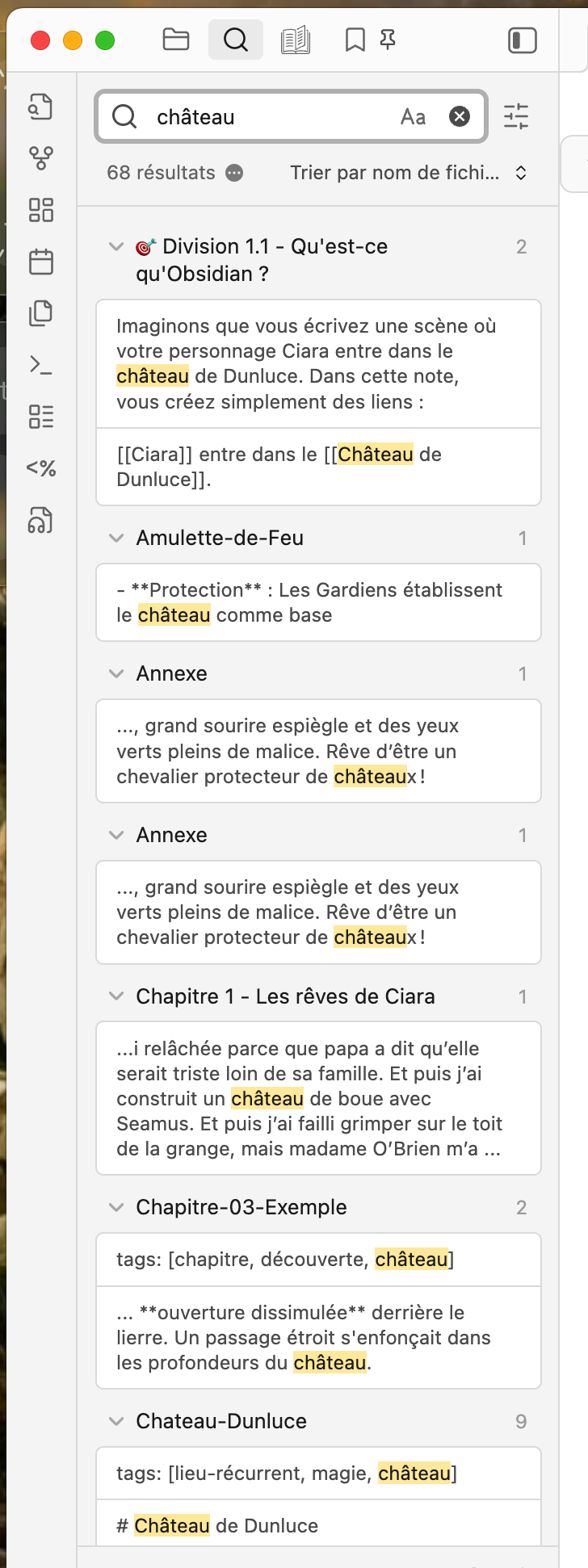
Task: Clear the search with the X button
Action: click(459, 116)
